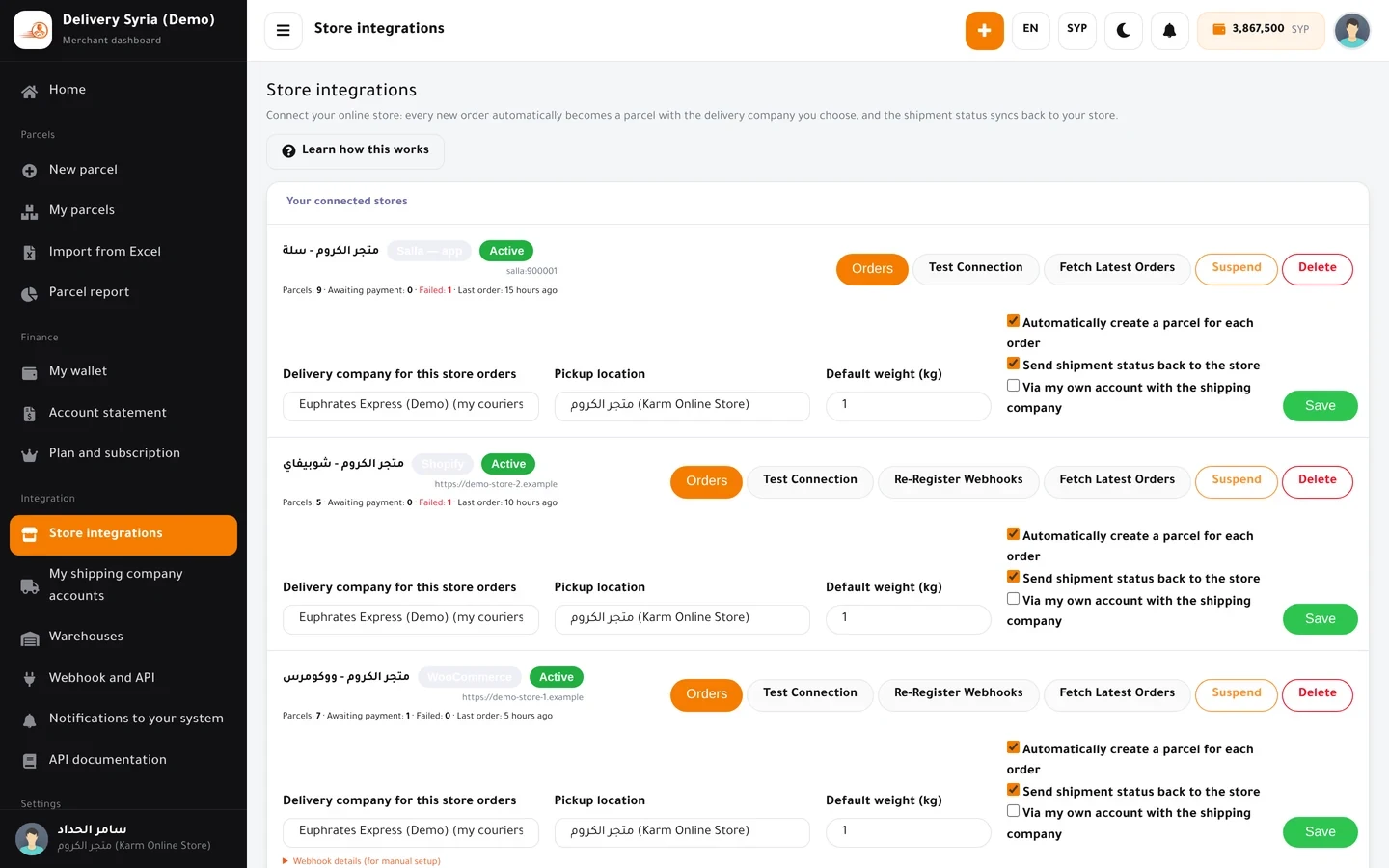The width and height of the screenshot is (1389, 868).
Task: Re-Register Webhooks for Shopify store
Action: (959, 481)
